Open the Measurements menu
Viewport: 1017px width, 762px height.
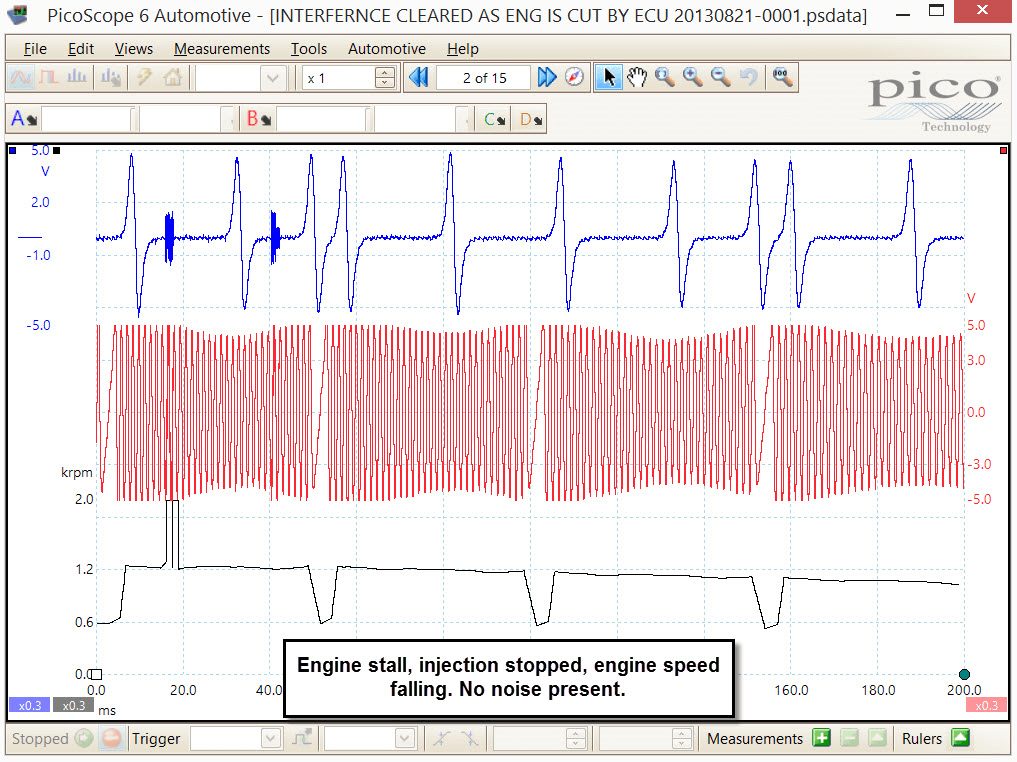pos(222,49)
